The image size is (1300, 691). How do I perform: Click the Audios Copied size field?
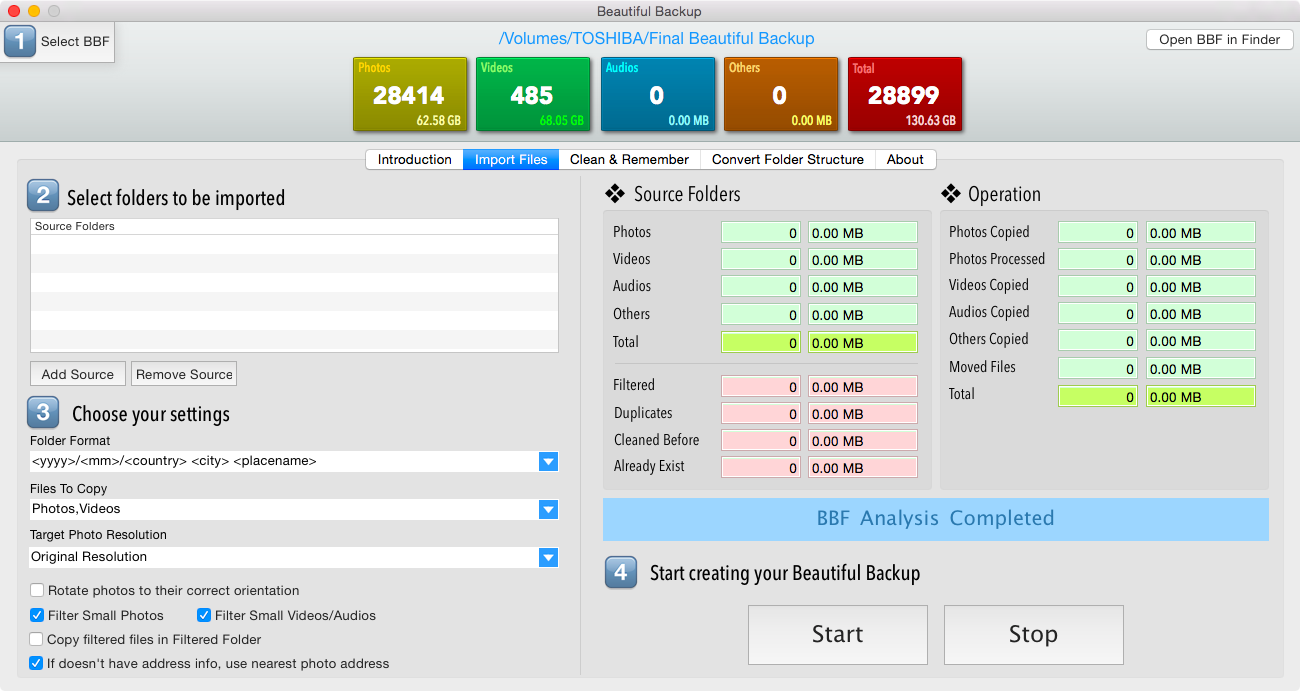[x=1200, y=314]
